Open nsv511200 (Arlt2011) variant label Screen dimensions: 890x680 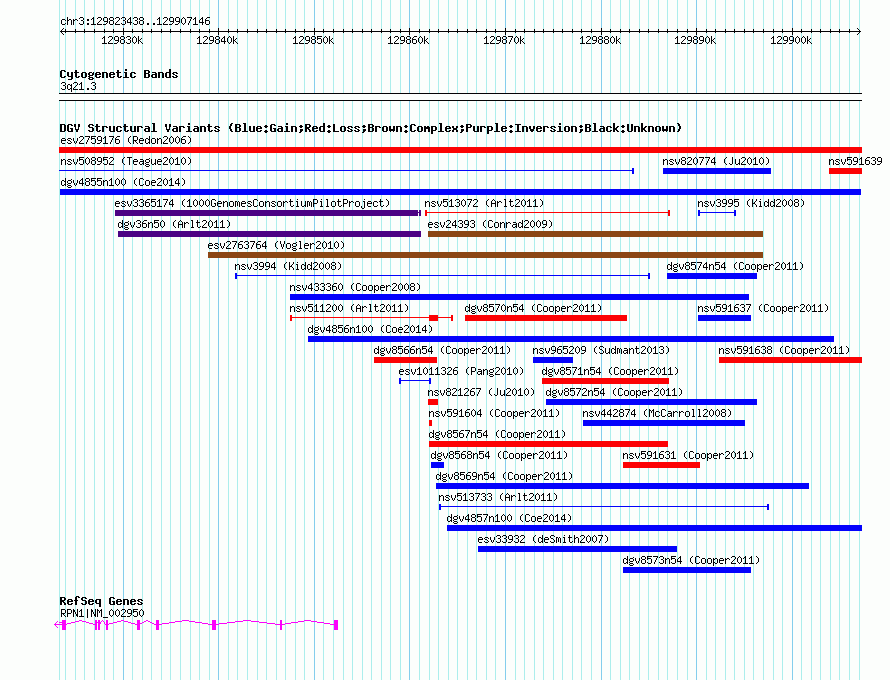pos(349,308)
